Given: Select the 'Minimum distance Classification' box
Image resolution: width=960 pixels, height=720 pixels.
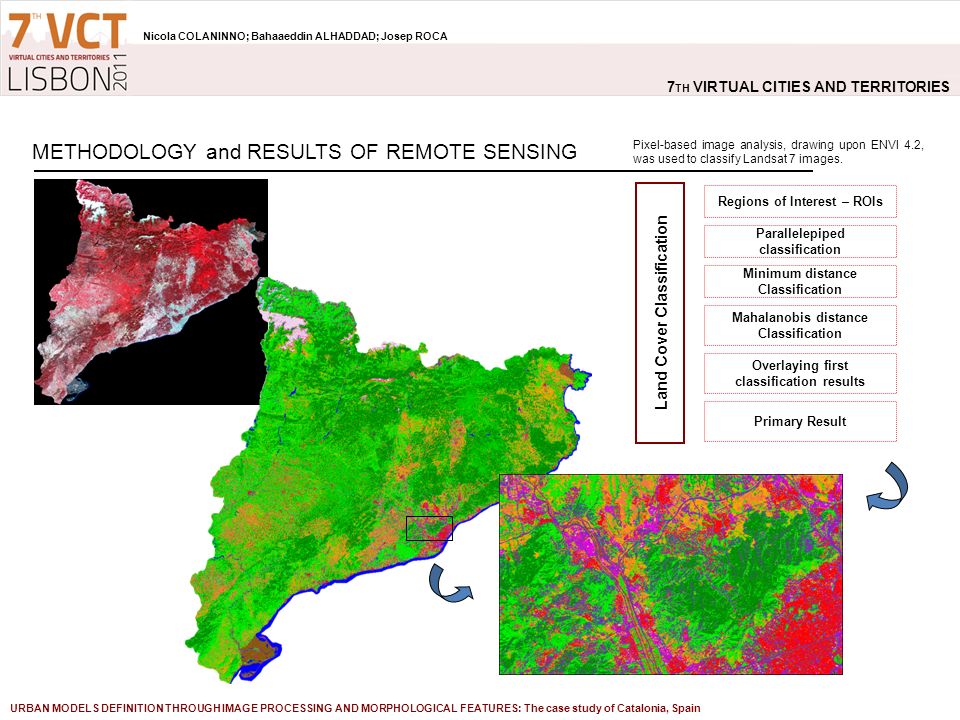Looking at the screenshot, I should click(x=800, y=282).
